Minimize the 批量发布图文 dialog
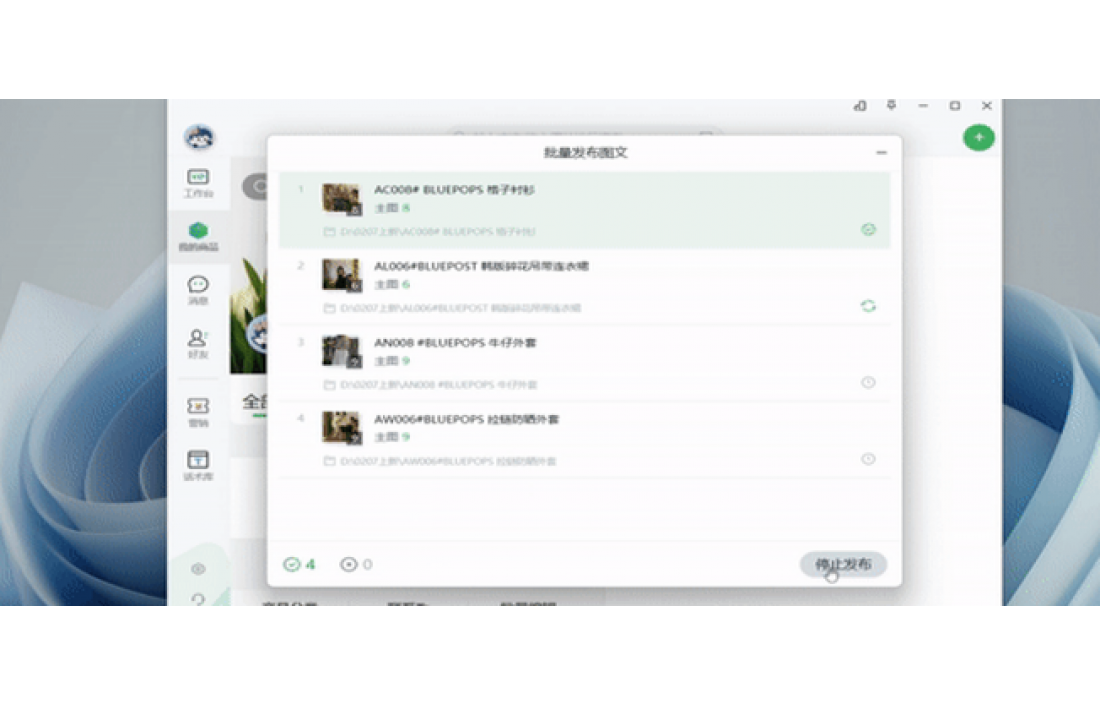Screen dimensions: 1100x705 (x=881, y=153)
